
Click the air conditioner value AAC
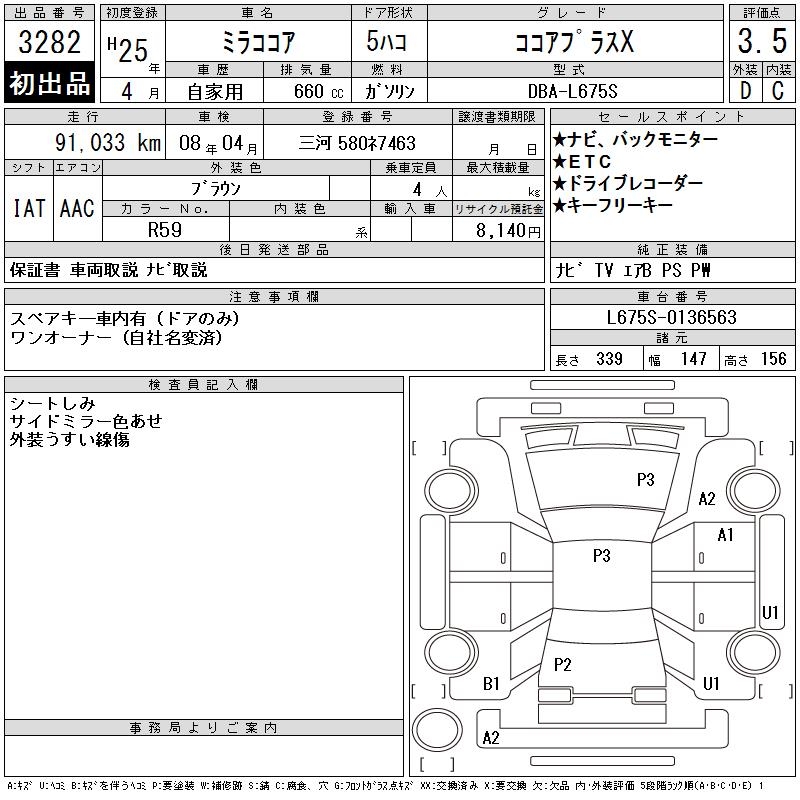click(x=77, y=208)
